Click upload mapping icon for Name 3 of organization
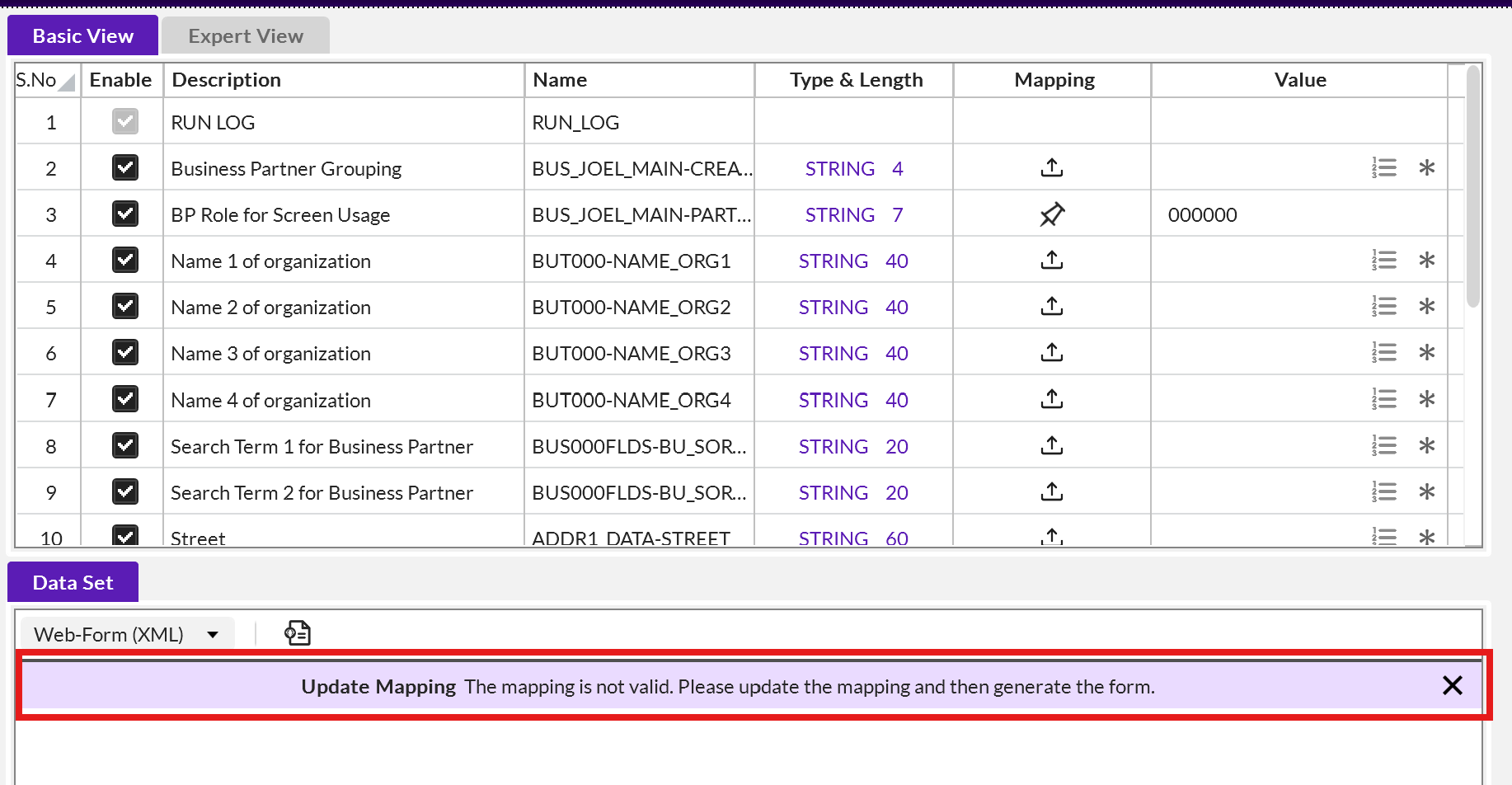Viewport: 1512px width, 785px height. 1052,353
